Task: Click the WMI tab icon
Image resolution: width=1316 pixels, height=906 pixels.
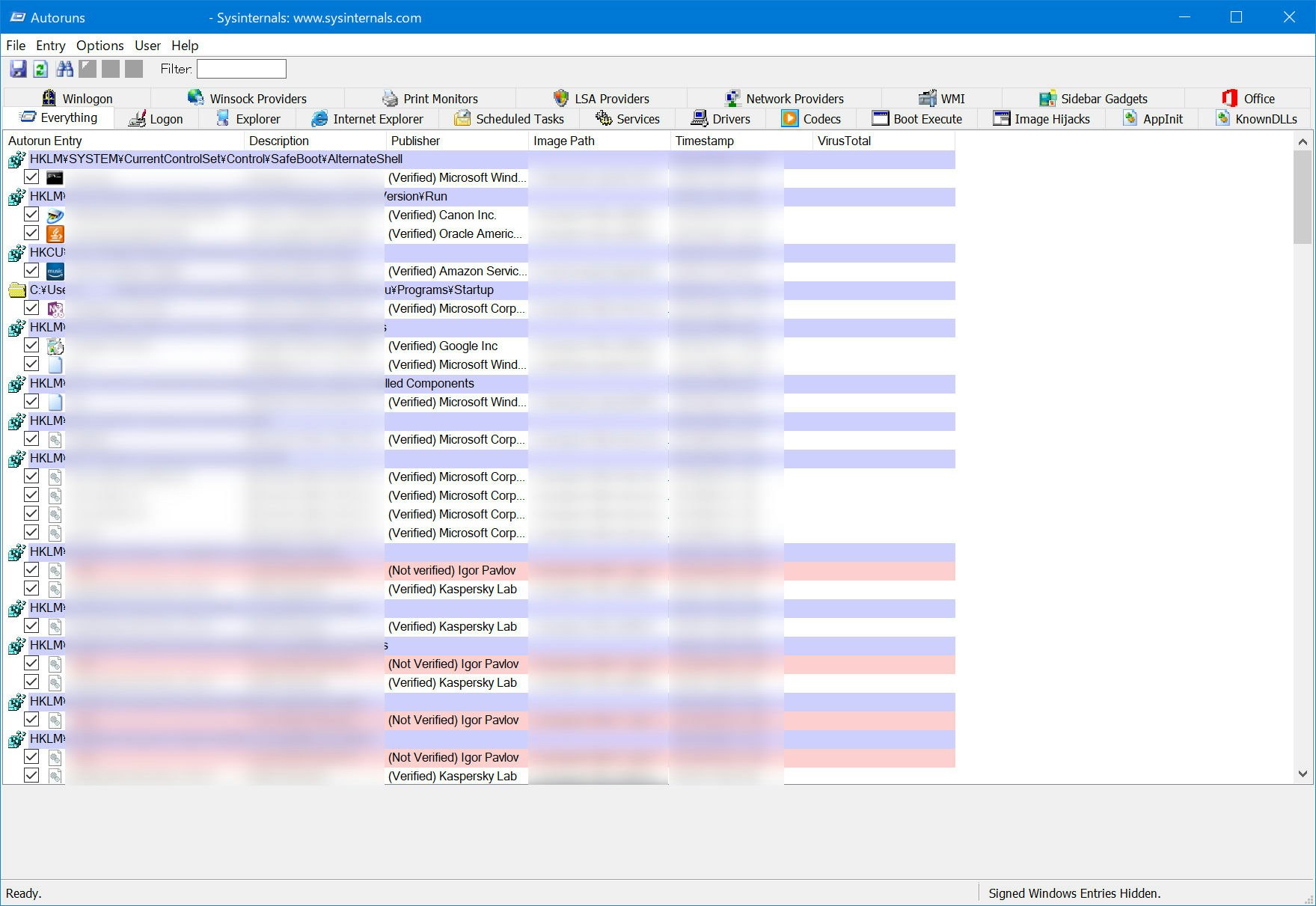Action: [928, 98]
